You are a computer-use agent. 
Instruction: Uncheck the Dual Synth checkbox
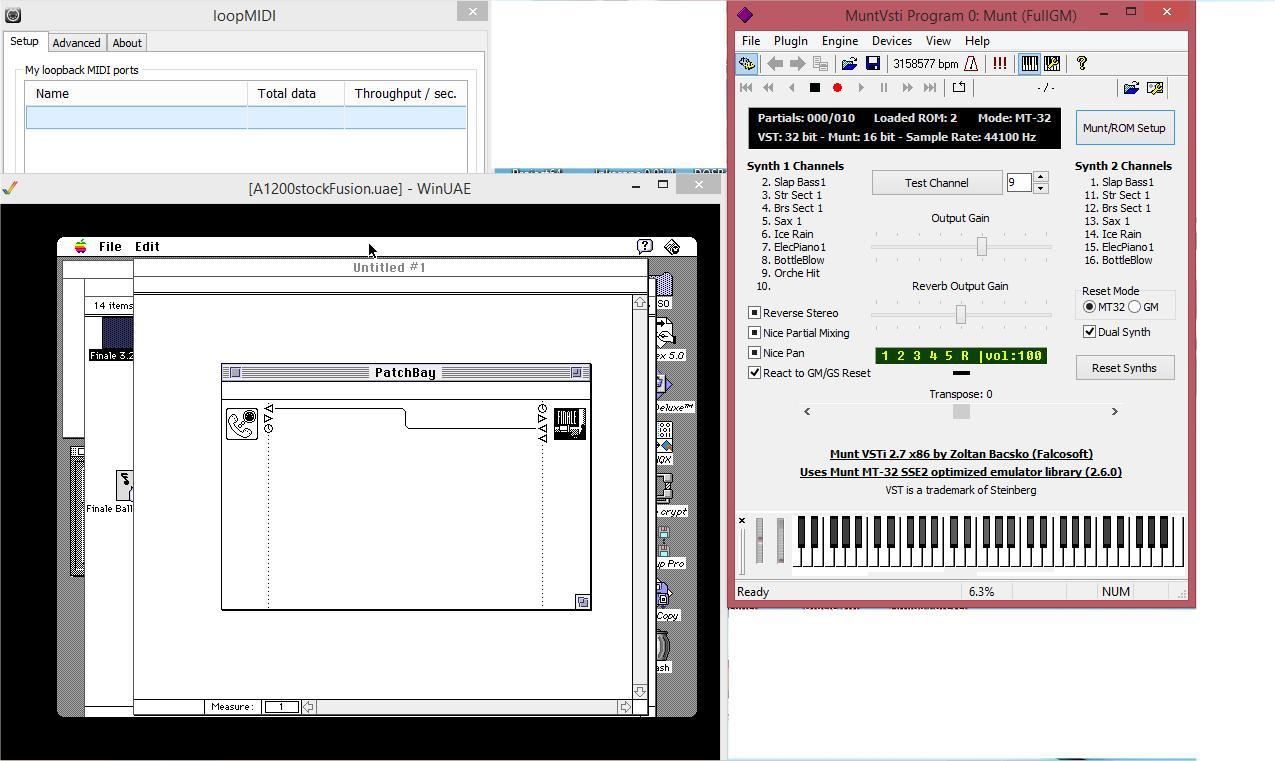[1089, 332]
